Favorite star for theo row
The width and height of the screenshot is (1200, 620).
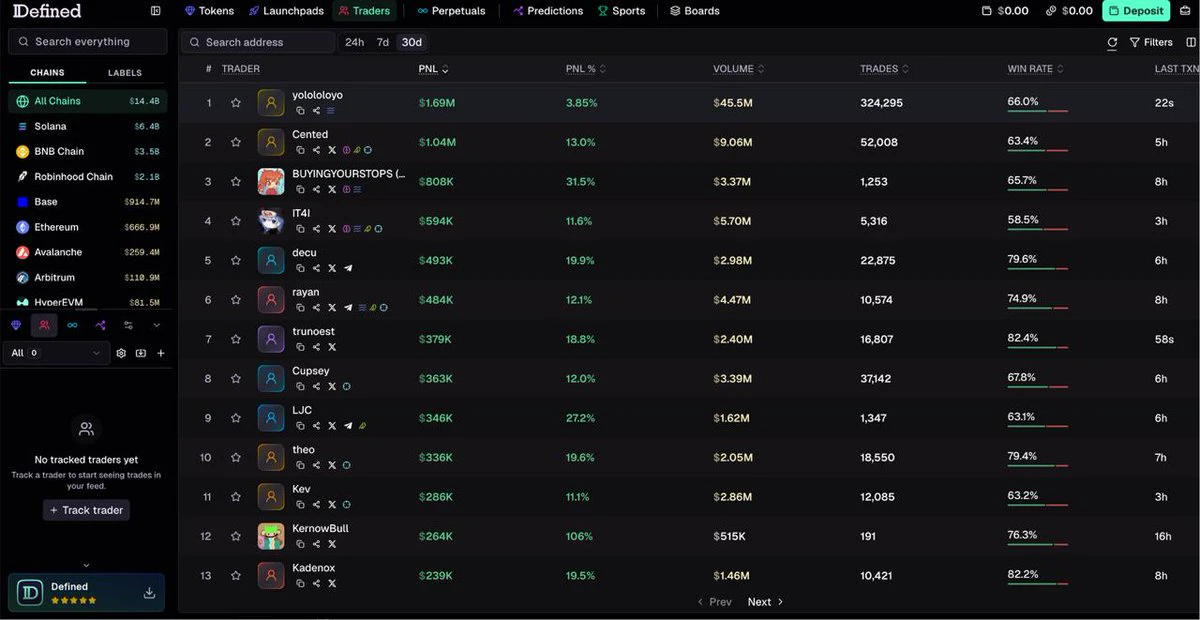(x=236, y=458)
